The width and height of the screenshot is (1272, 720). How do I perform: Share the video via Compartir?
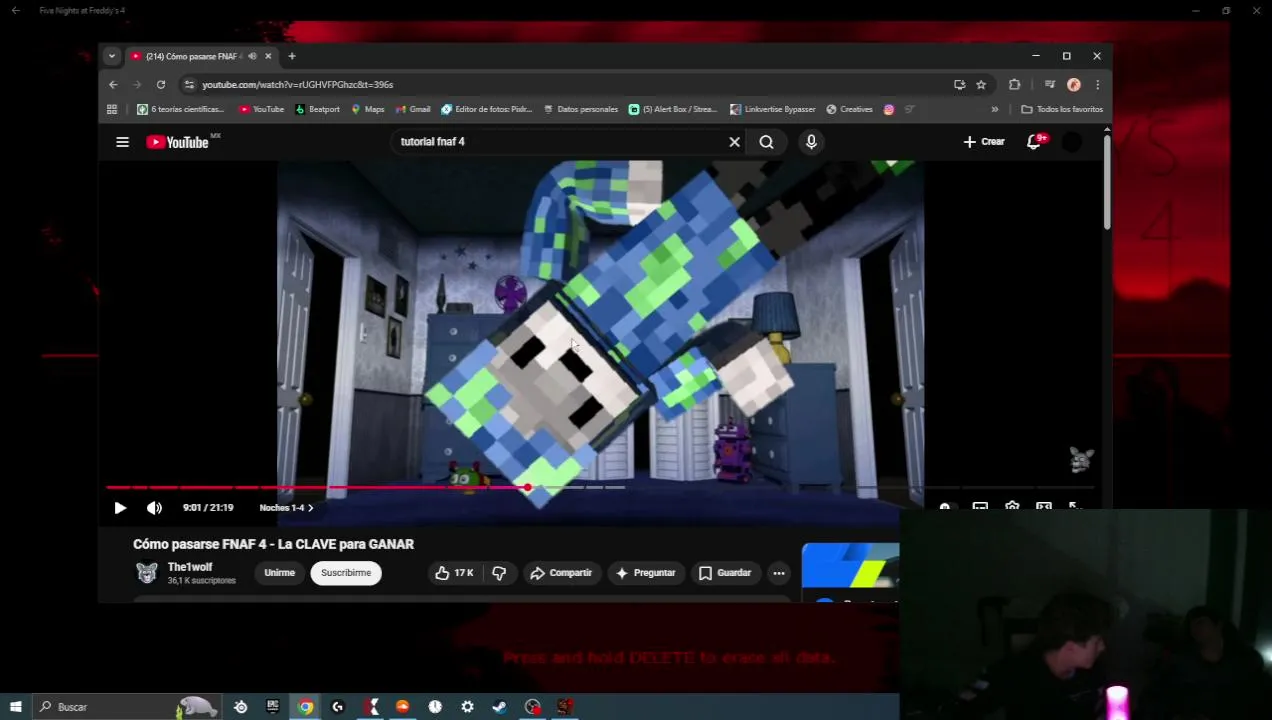561,573
